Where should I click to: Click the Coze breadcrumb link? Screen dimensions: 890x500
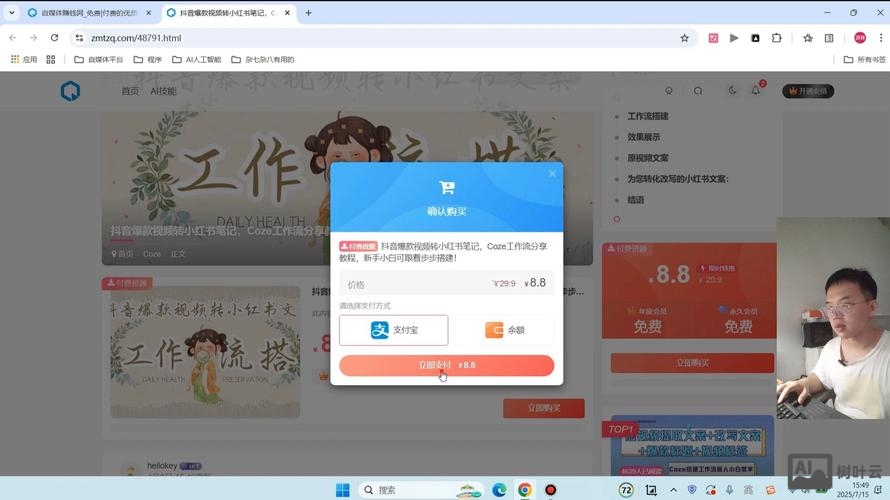point(152,254)
